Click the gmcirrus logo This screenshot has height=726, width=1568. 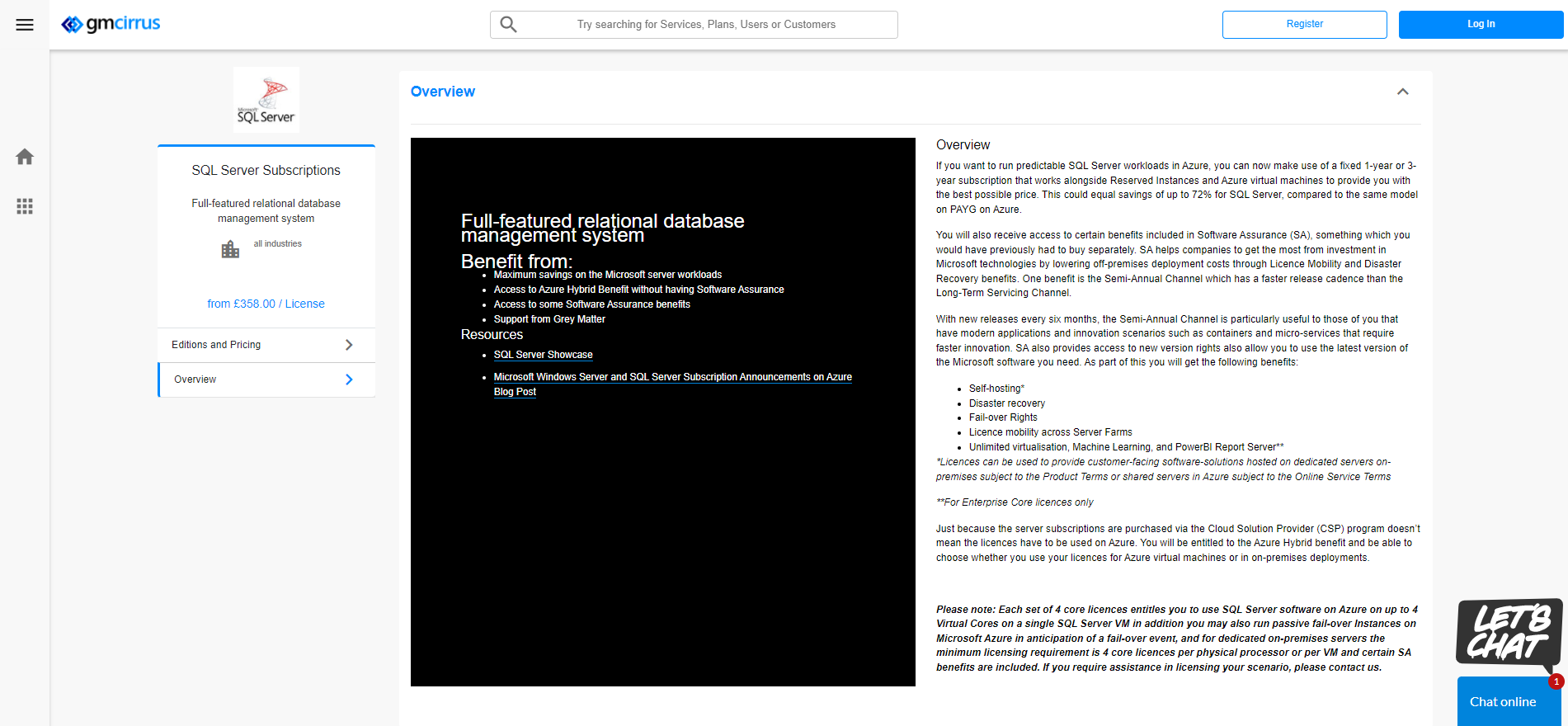coord(111,24)
